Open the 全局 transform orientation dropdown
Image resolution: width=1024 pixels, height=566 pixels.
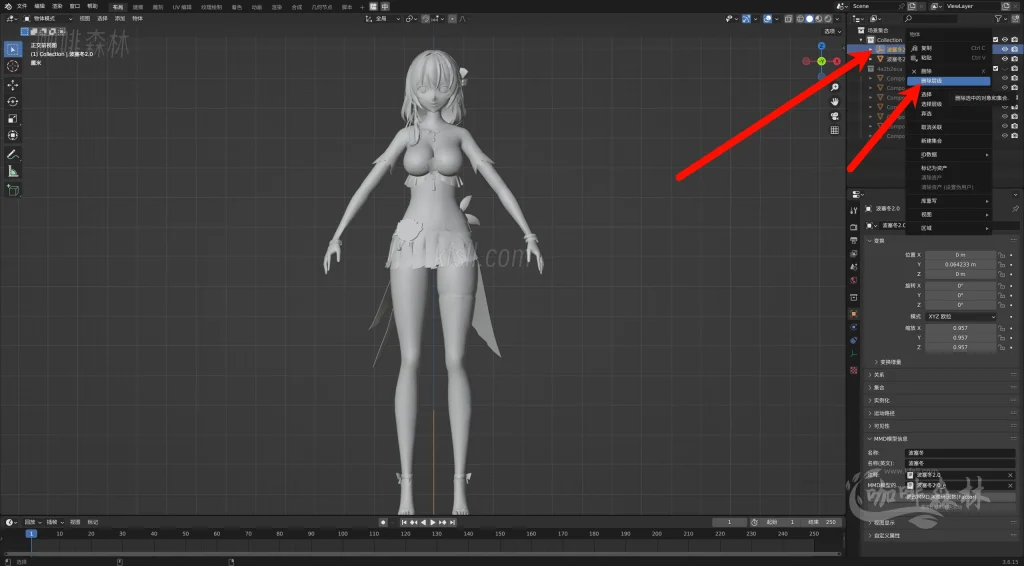[383, 19]
